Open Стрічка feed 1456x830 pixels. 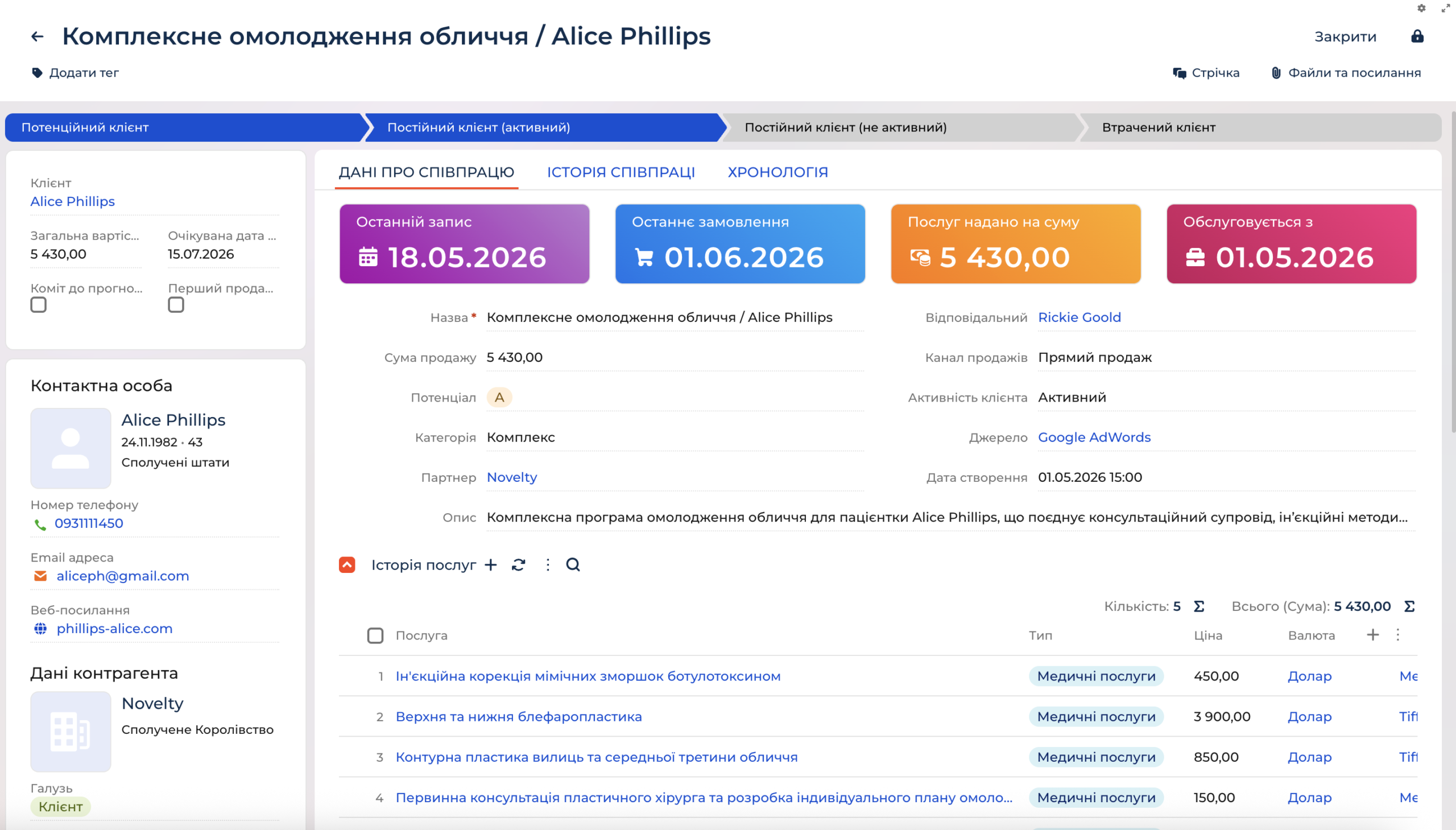1215,73
